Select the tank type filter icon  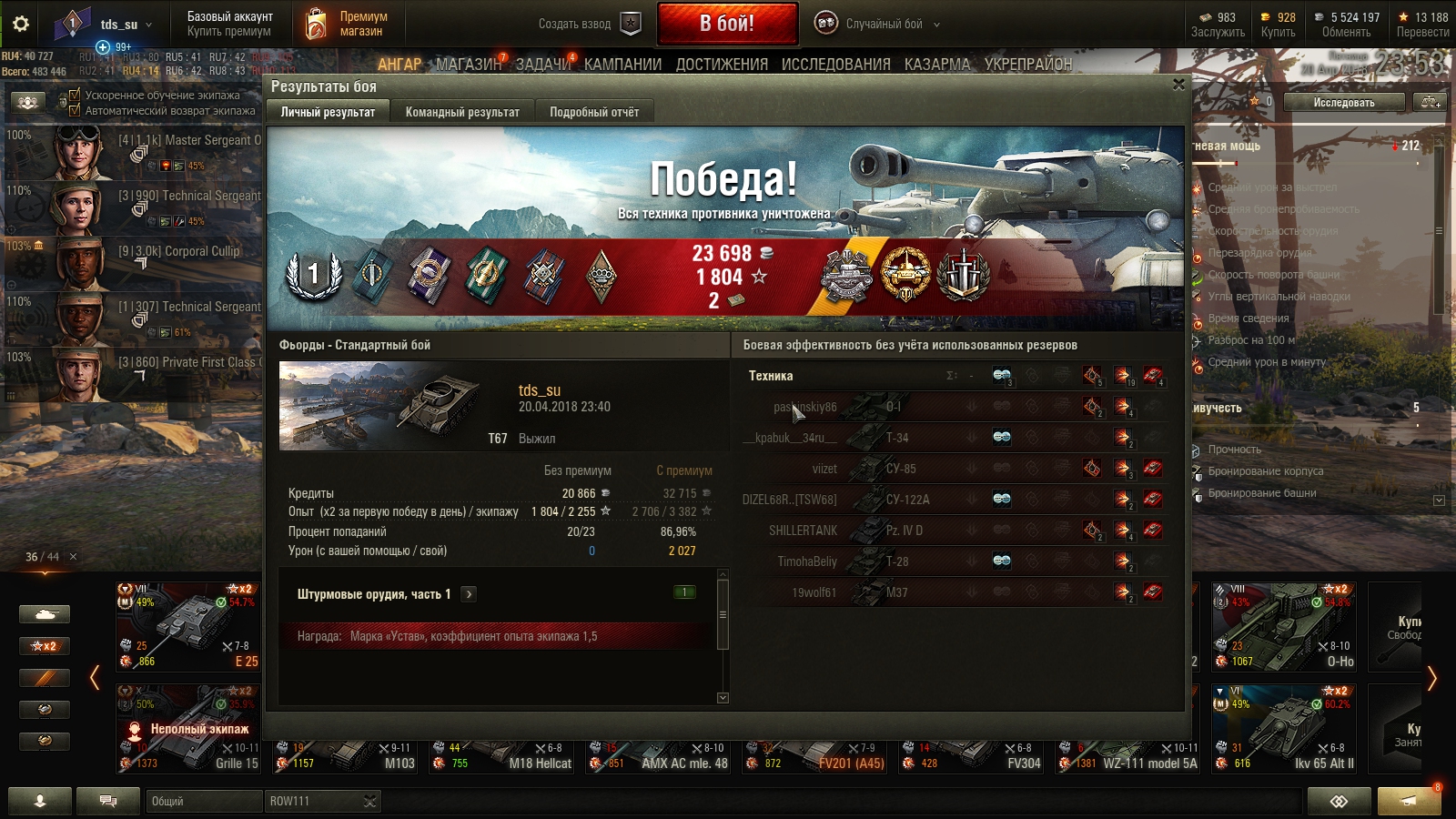click(45, 615)
